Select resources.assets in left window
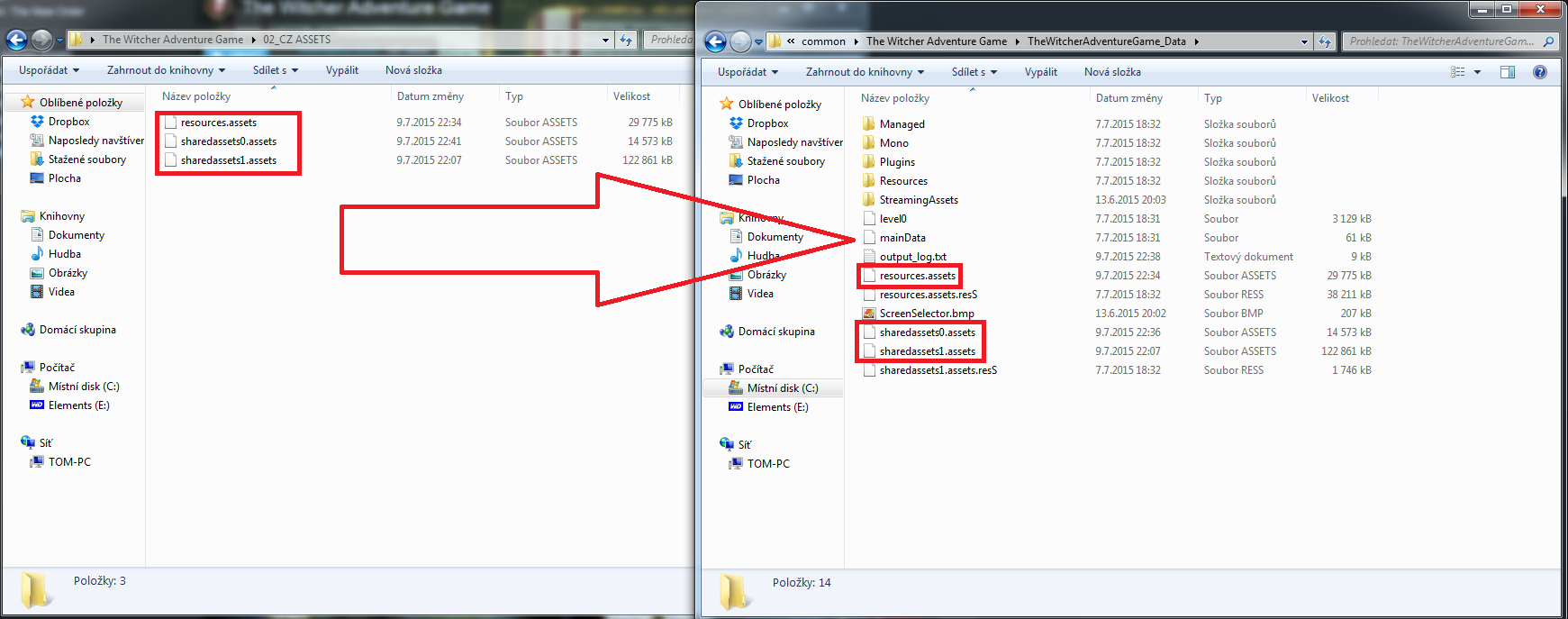The width and height of the screenshot is (1568, 619). [x=218, y=123]
